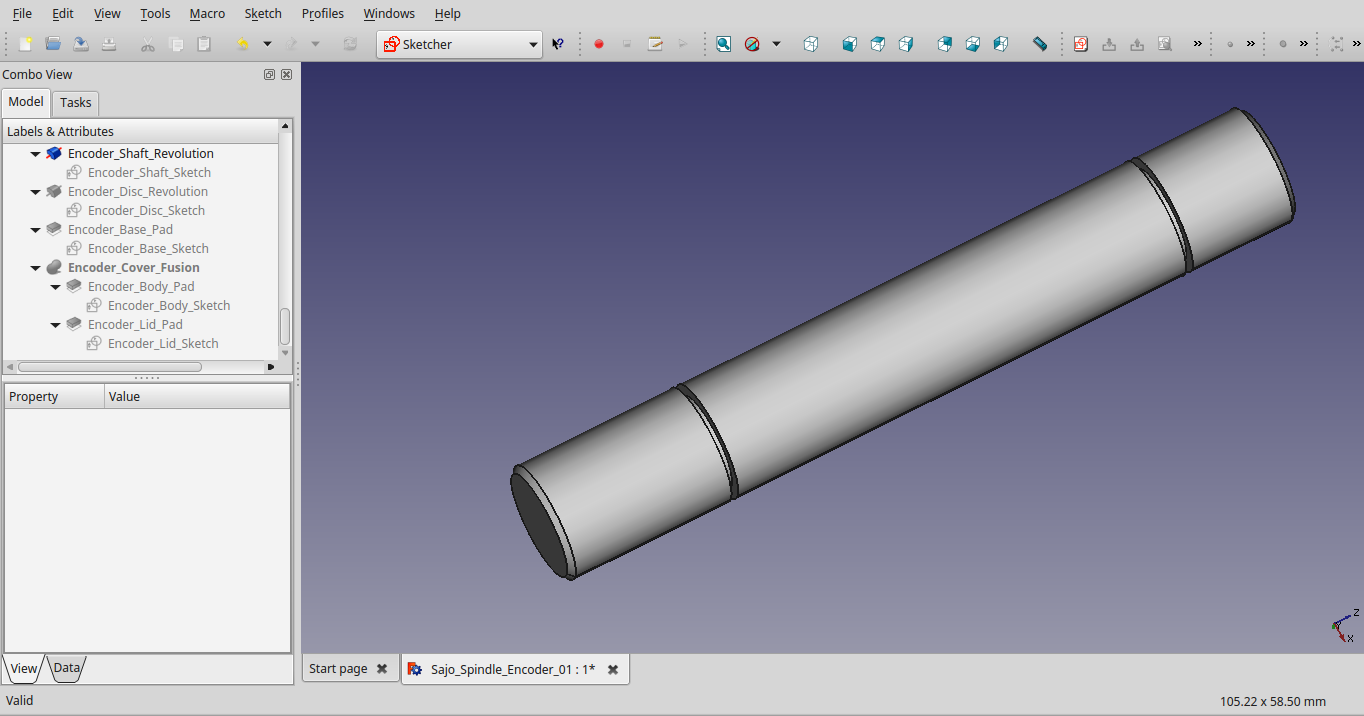The image size is (1364, 716).
Task: Click the Property column header
Action: tap(55, 397)
